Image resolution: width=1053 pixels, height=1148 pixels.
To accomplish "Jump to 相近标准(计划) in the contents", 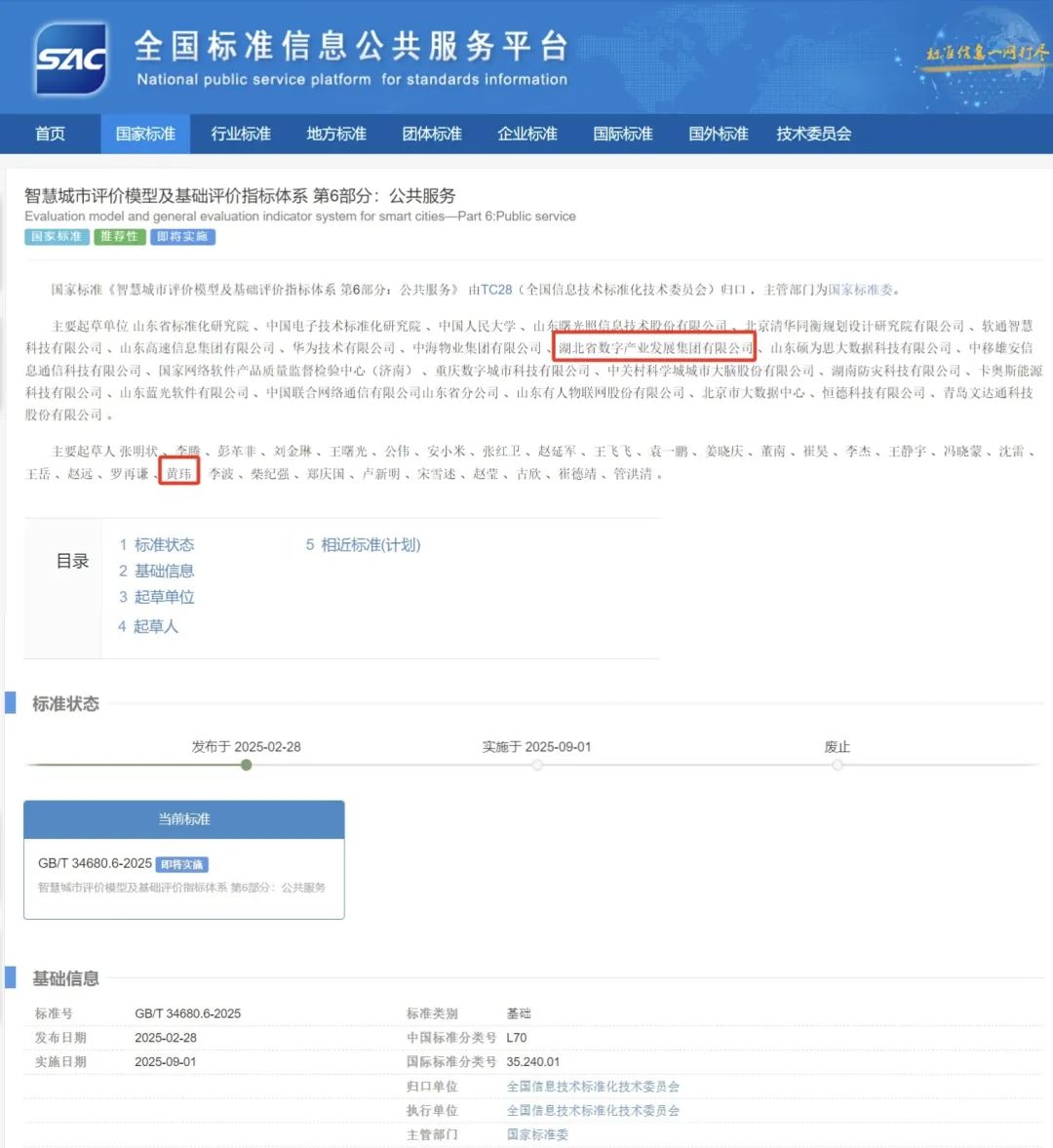I will click(x=370, y=544).
